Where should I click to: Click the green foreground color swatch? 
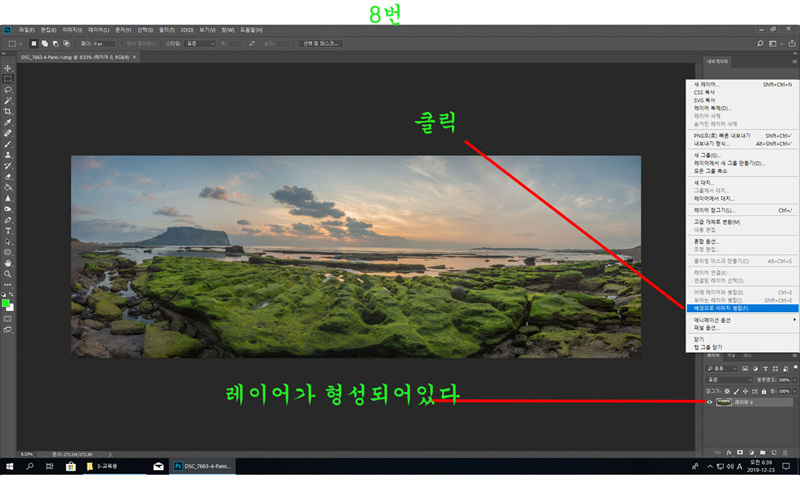pos(6,303)
